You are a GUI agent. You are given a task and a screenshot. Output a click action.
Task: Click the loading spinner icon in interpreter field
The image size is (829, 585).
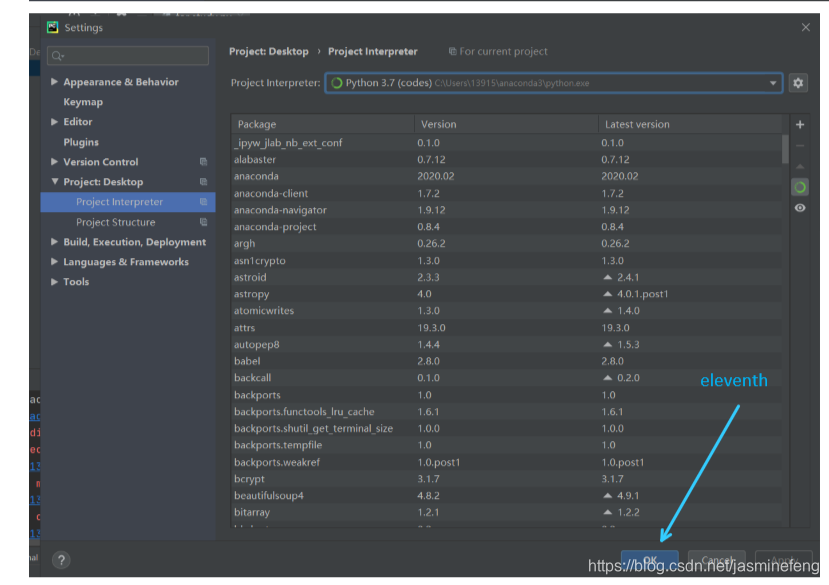[x=336, y=83]
